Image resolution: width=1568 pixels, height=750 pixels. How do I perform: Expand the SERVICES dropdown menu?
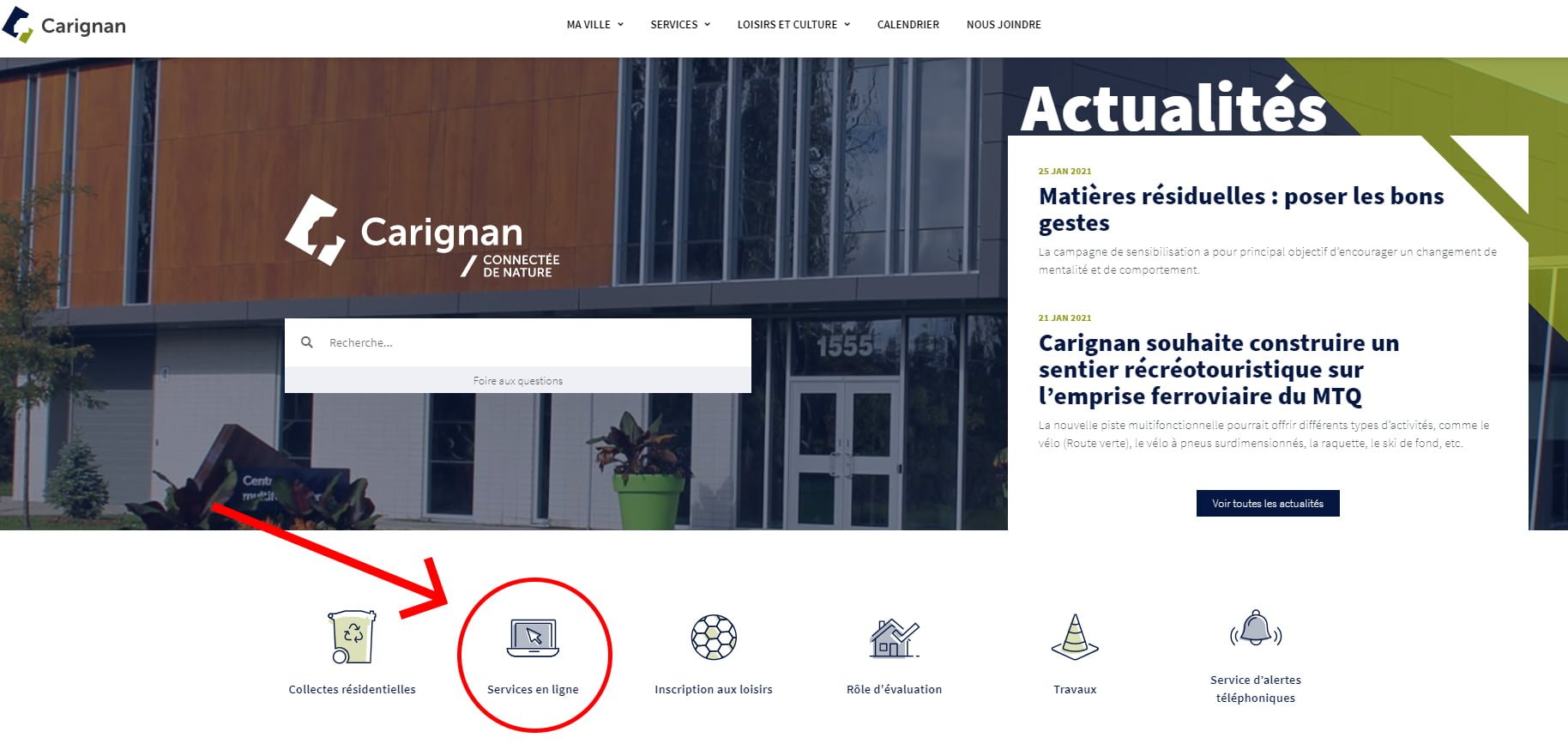click(x=680, y=25)
